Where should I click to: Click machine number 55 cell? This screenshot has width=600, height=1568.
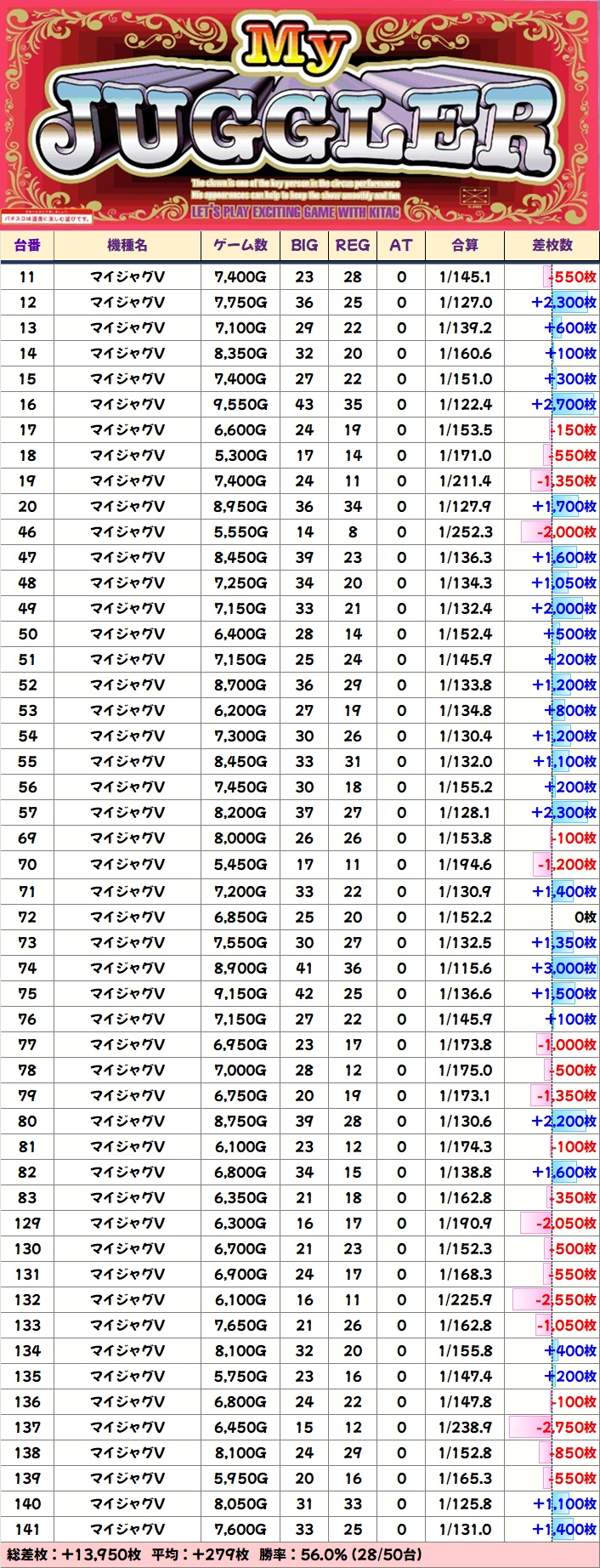pyautogui.click(x=27, y=761)
